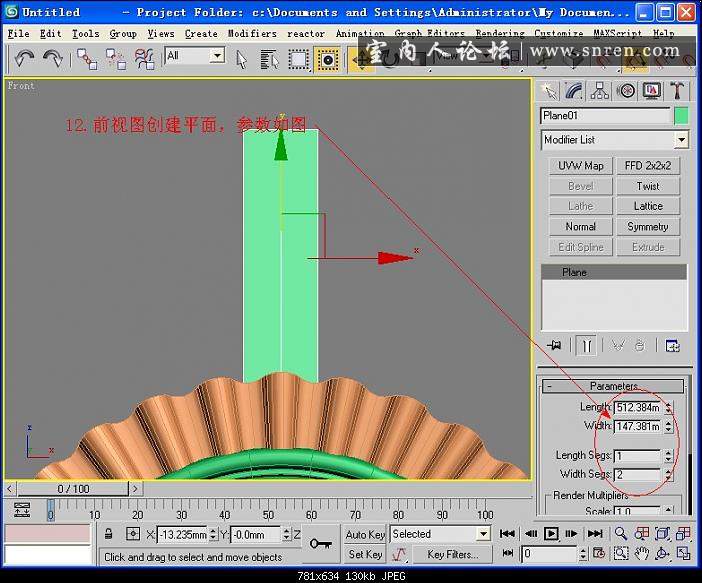Open the Edit menu

[x=50, y=34]
